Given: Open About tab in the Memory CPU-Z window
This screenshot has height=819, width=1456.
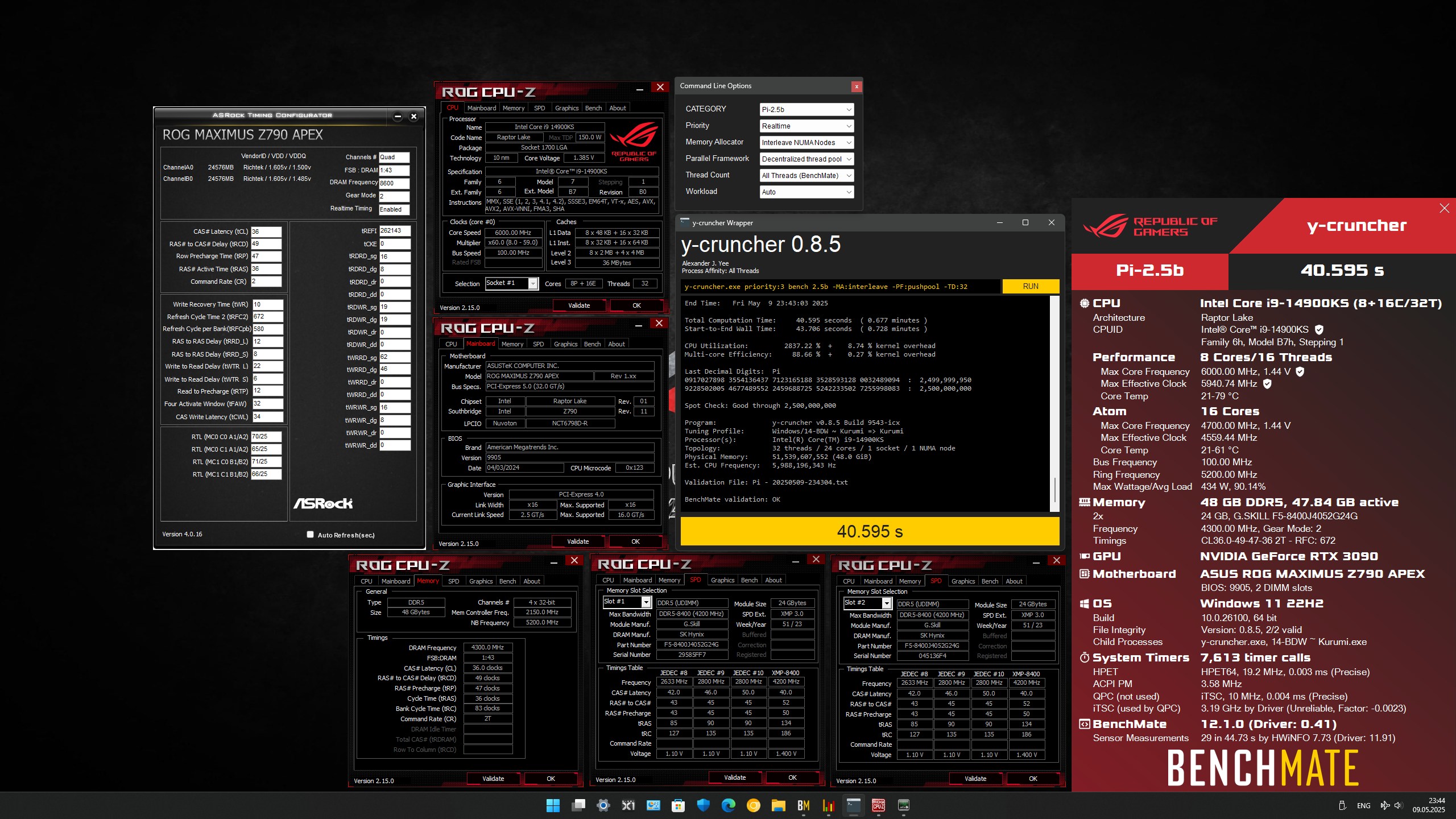Looking at the screenshot, I should [x=532, y=581].
